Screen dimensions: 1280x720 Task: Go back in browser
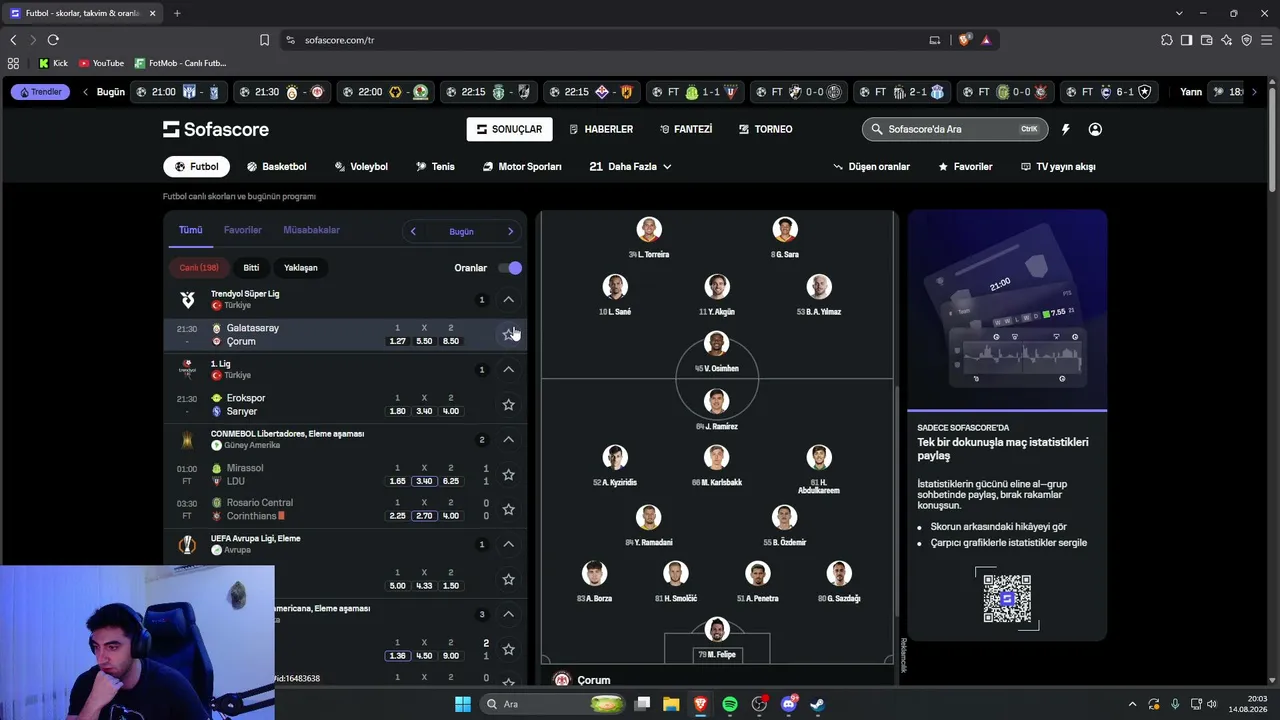[x=13, y=40]
